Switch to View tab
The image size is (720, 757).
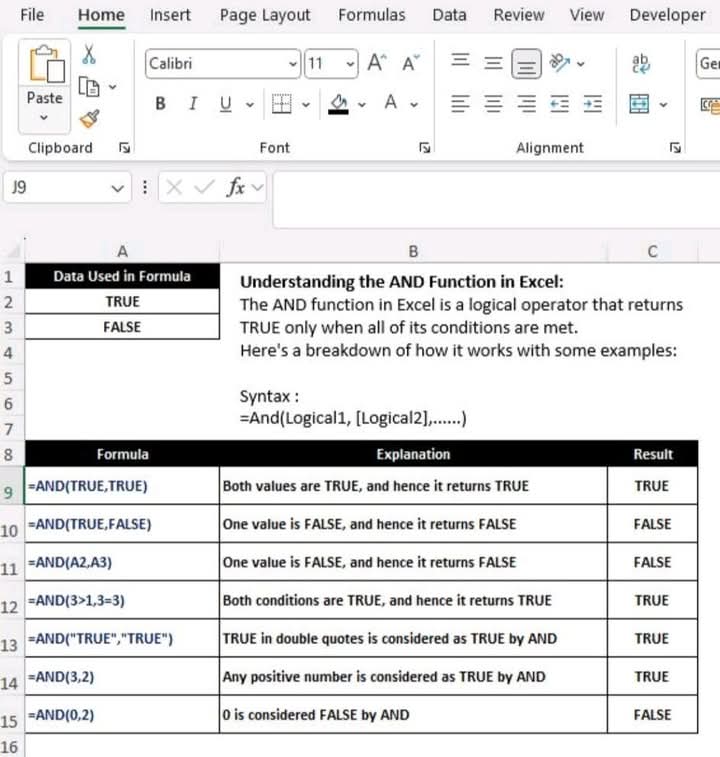click(587, 15)
